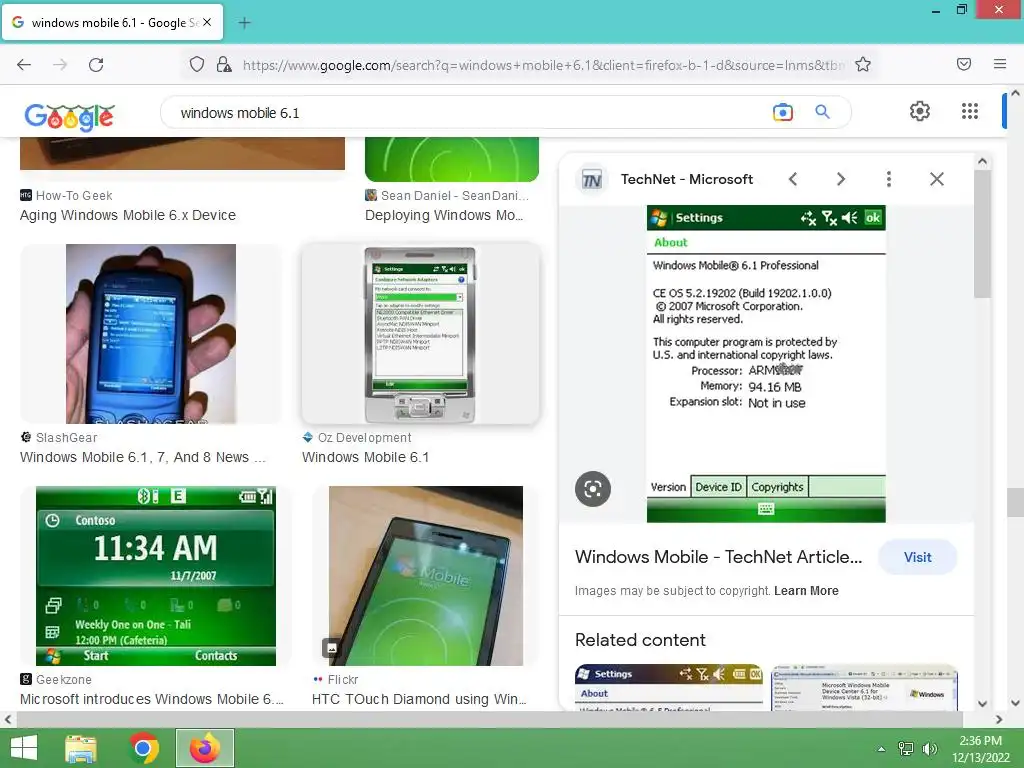The height and width of the screenshot is (768, 1024).
Task: Open the Geekzone Contoso home screen image
Action: click(x=155, y=576)
